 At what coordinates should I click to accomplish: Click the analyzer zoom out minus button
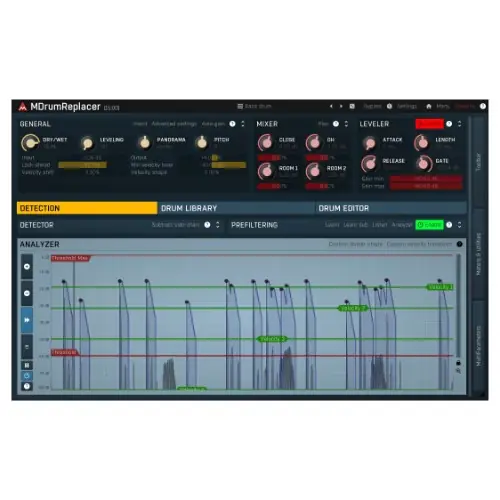pyautogui.click(x=27, y=293)
